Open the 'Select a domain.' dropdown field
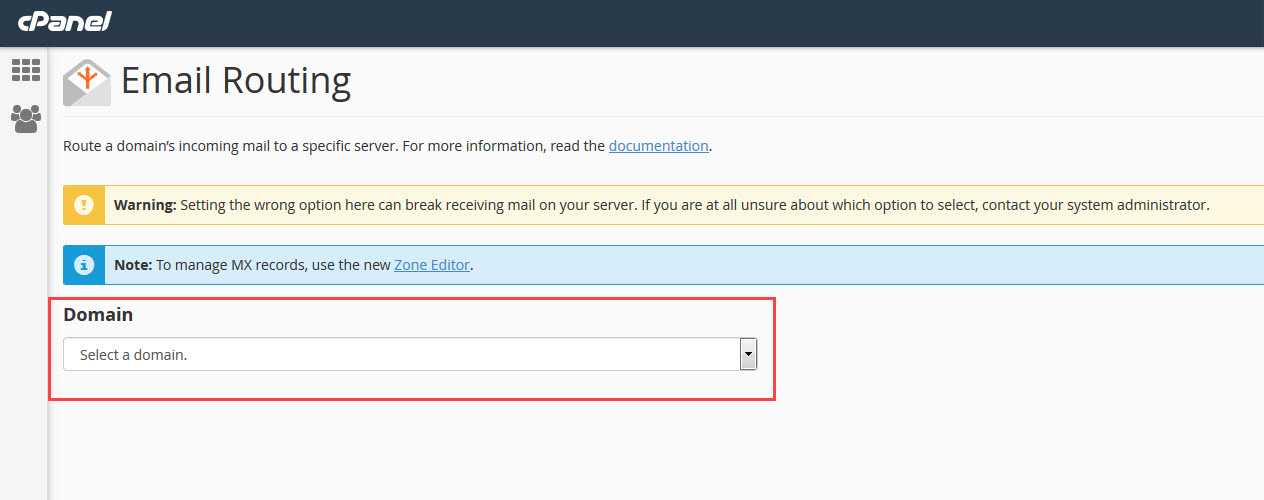This screenshot has width=1264, height=500. 400,354
